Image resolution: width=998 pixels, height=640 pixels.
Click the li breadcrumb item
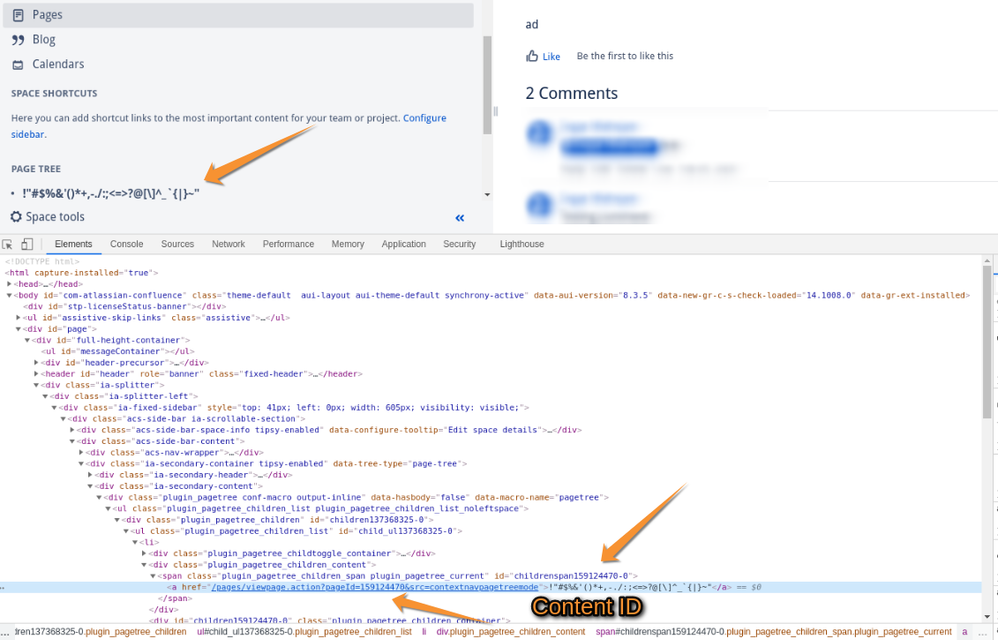coord(424,632)
